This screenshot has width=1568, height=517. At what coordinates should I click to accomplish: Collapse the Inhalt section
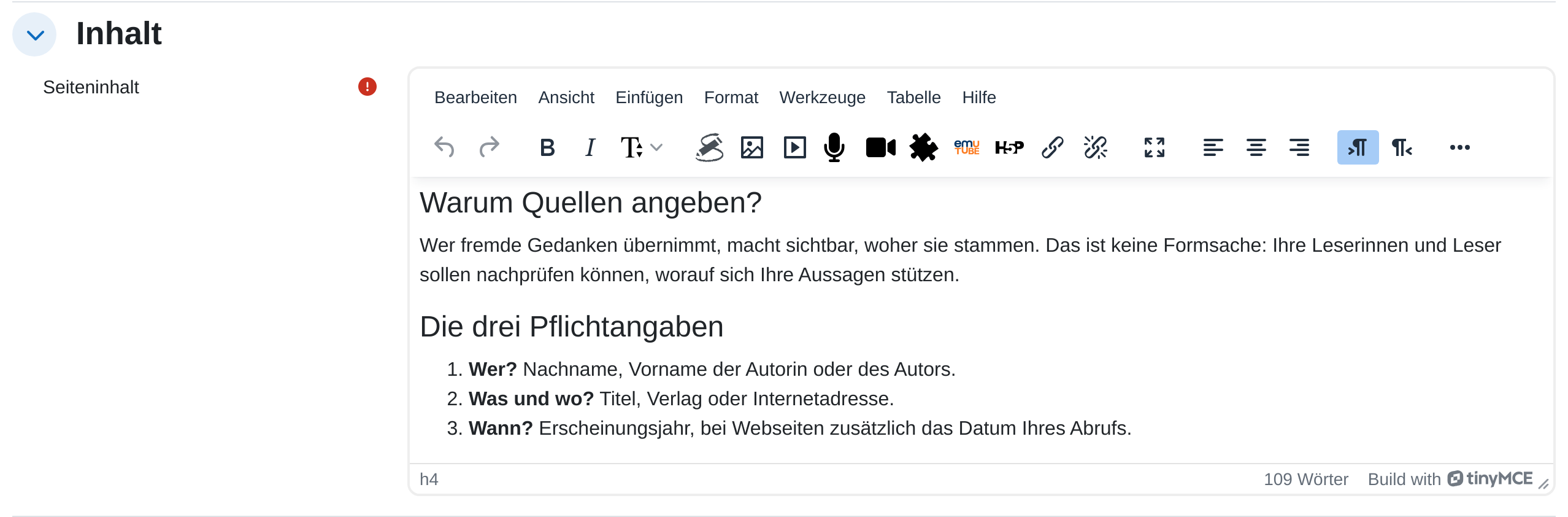pos(34,34)
